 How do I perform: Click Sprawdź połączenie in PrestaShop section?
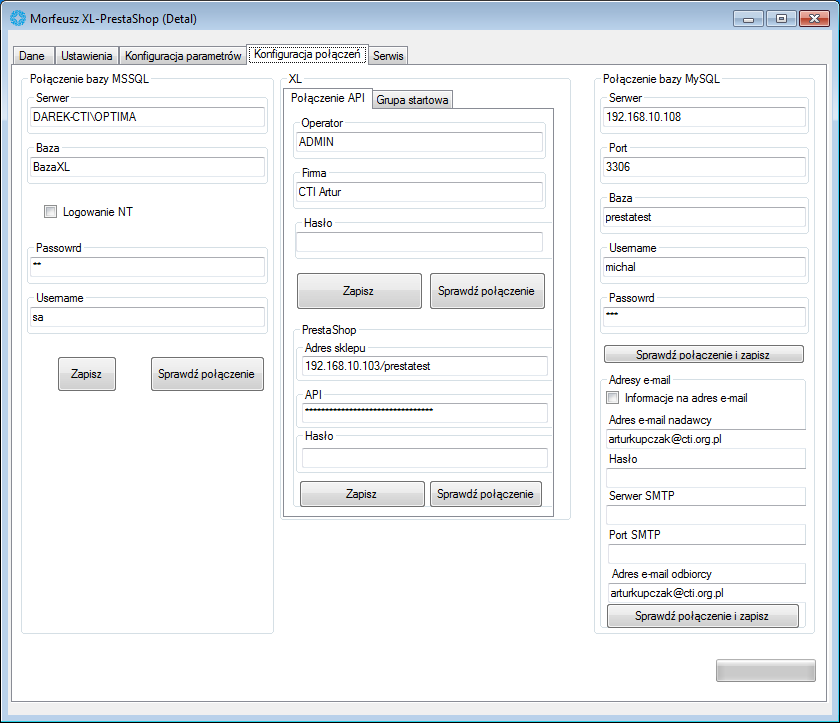[x=486, y=494]
